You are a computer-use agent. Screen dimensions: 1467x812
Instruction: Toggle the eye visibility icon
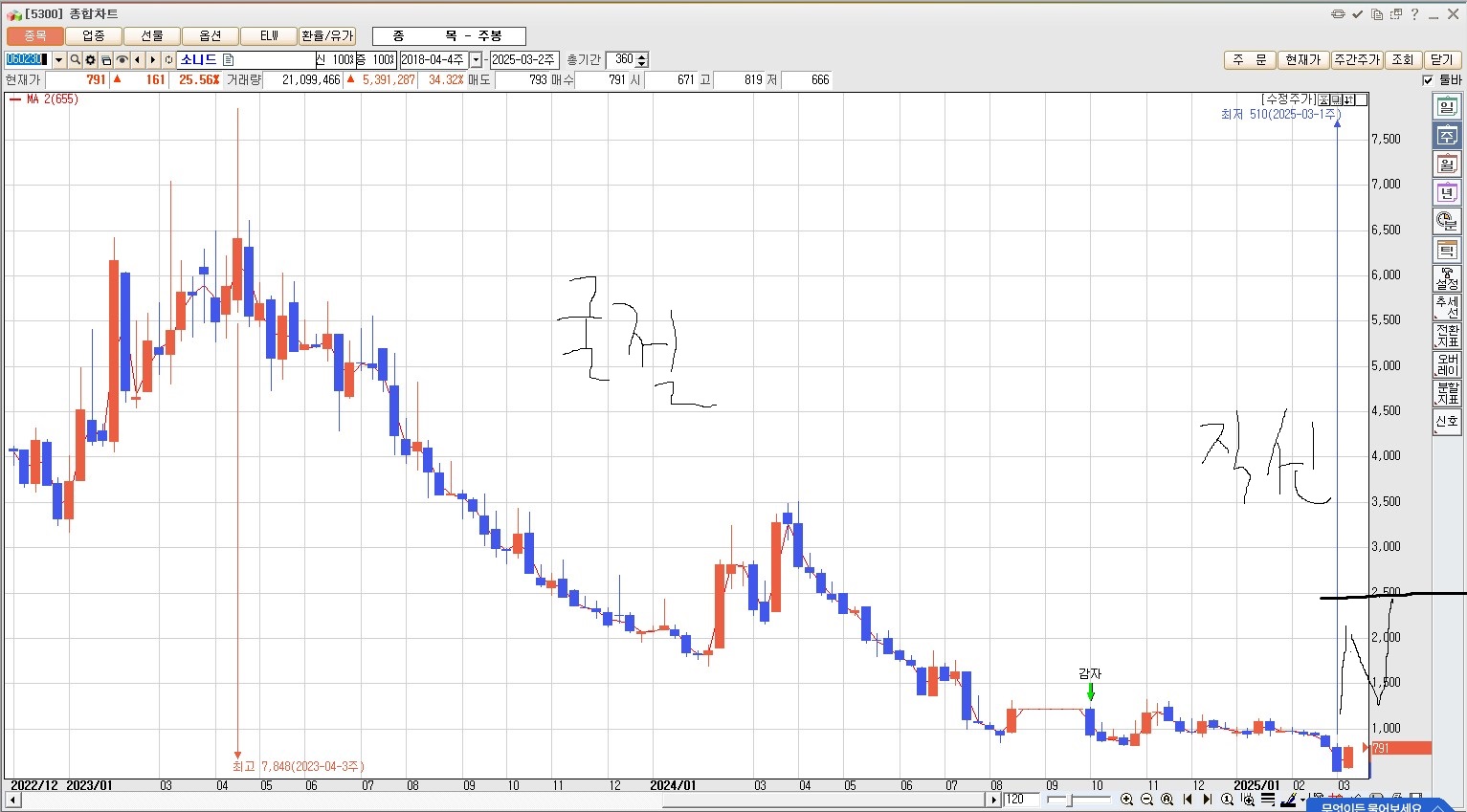pos(122,60)
